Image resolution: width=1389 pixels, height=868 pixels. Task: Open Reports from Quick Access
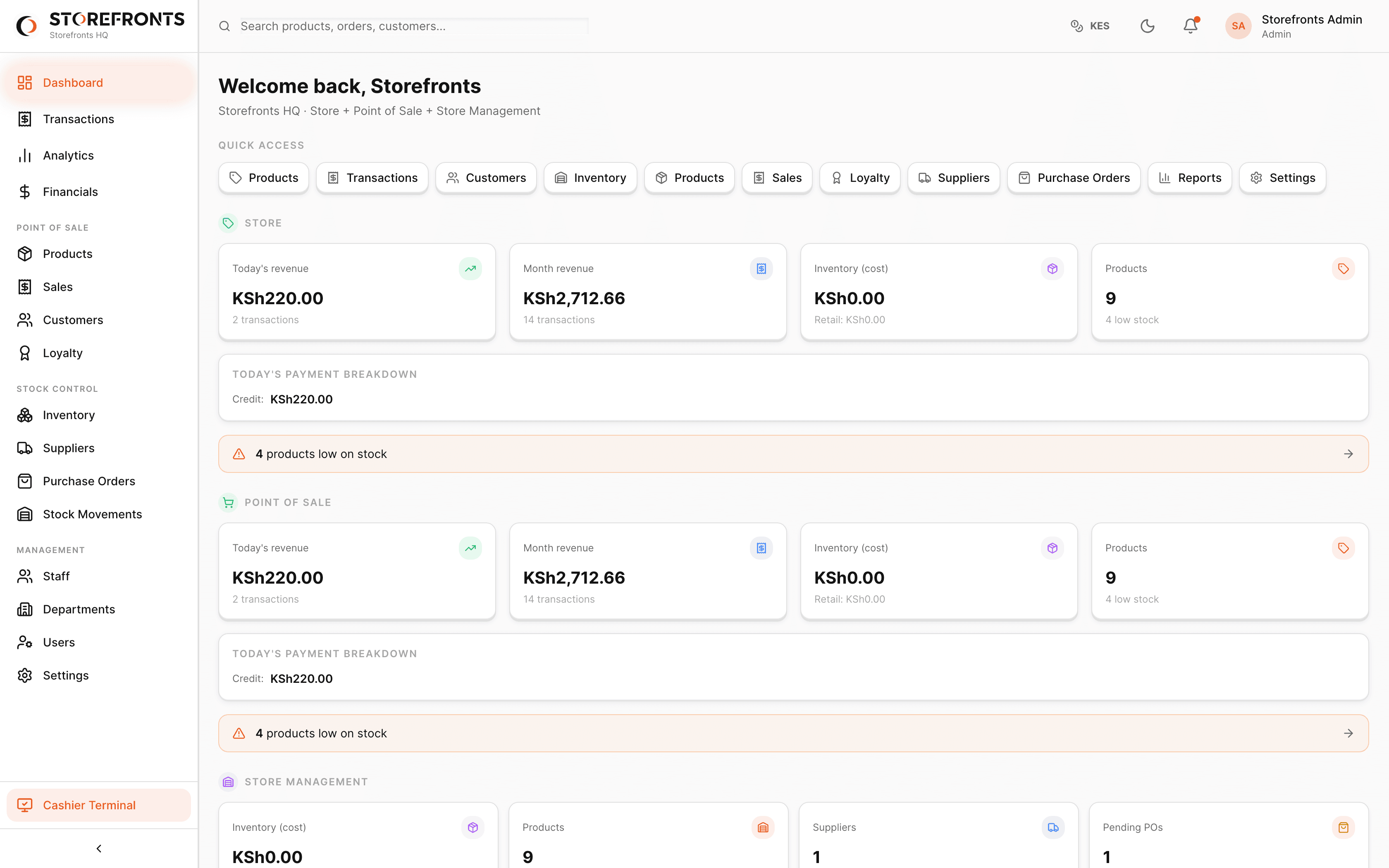pyautogui.click(x=1189, y=177)
